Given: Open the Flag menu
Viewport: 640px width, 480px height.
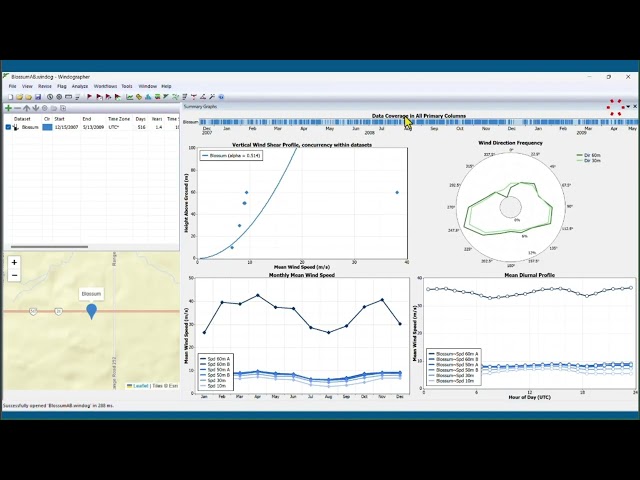Looking at the screenshot, I should [x=62, y=86].
